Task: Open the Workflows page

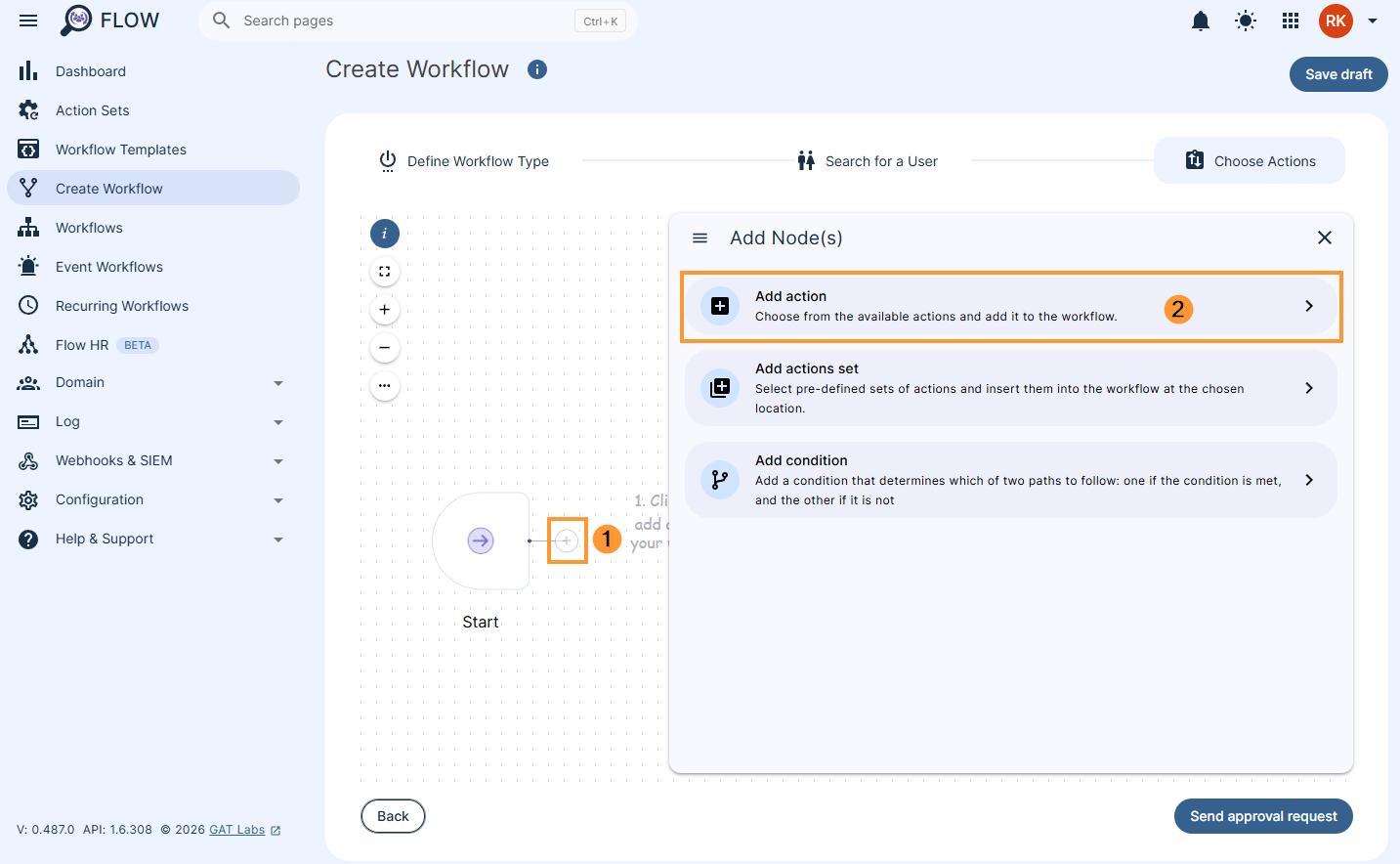Action: coord(153,227)
